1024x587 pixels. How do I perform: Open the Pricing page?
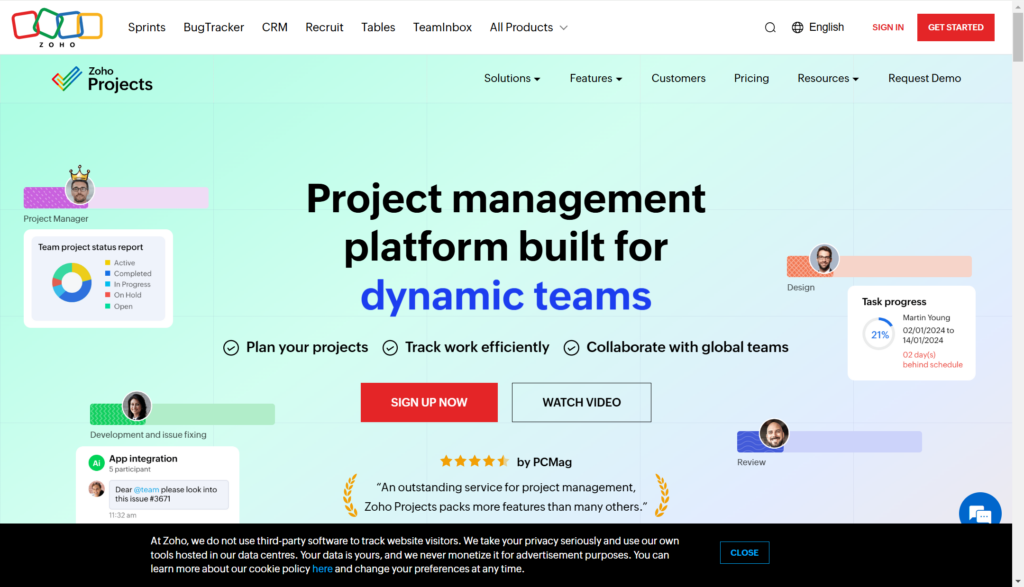pos(751,78)
